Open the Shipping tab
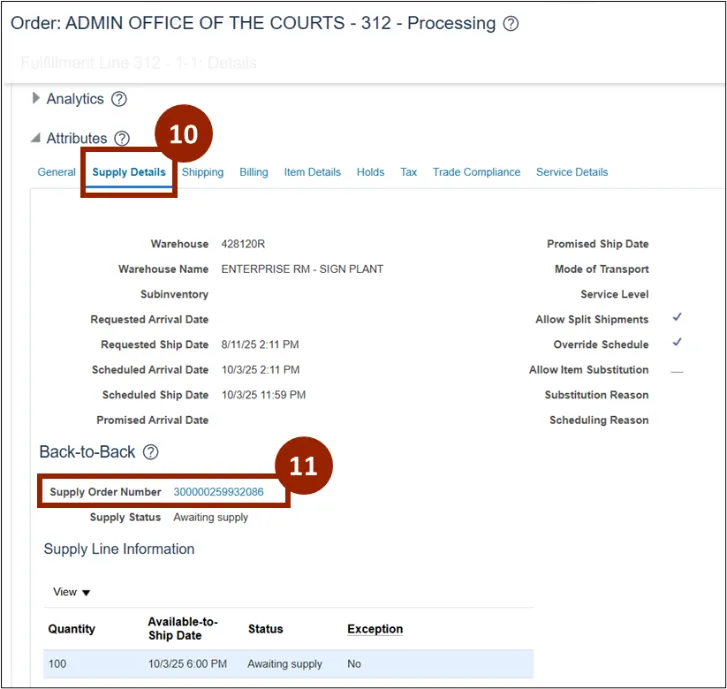The width and height of the screenshot is (727, 689). pos(202,172)
